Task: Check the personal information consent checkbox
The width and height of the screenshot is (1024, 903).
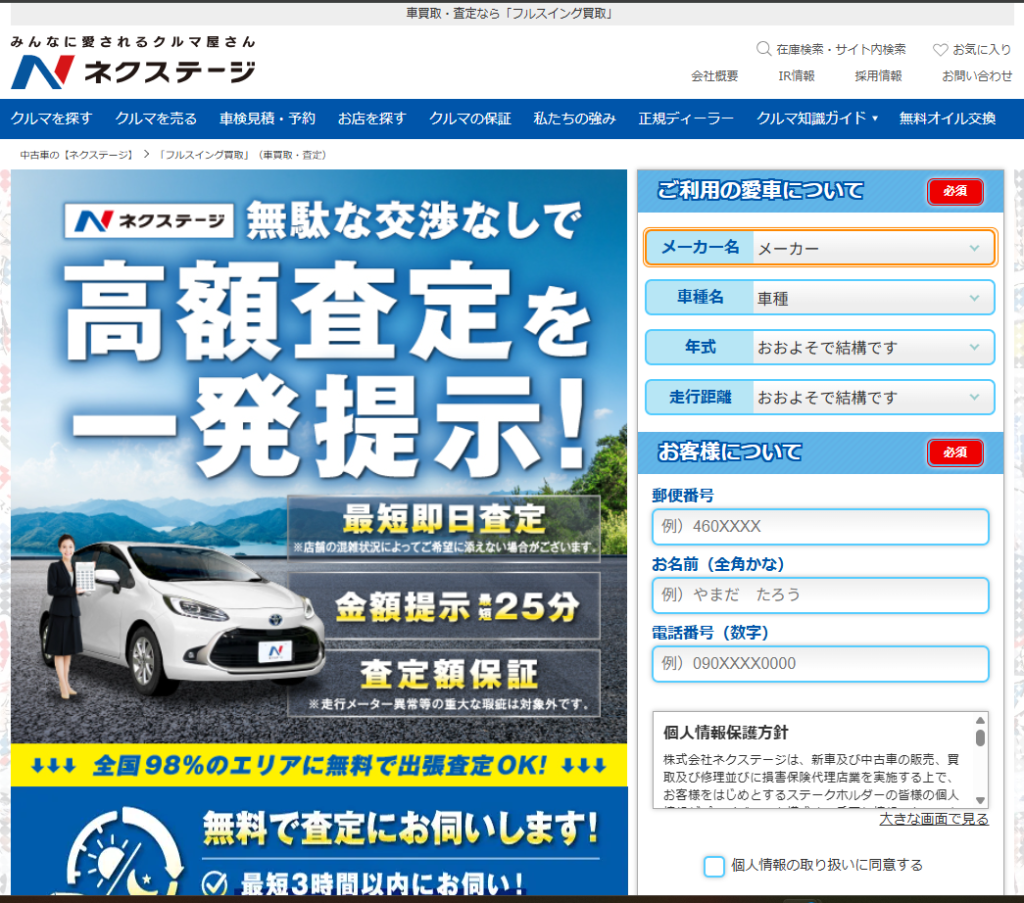Action: (714, 866)
